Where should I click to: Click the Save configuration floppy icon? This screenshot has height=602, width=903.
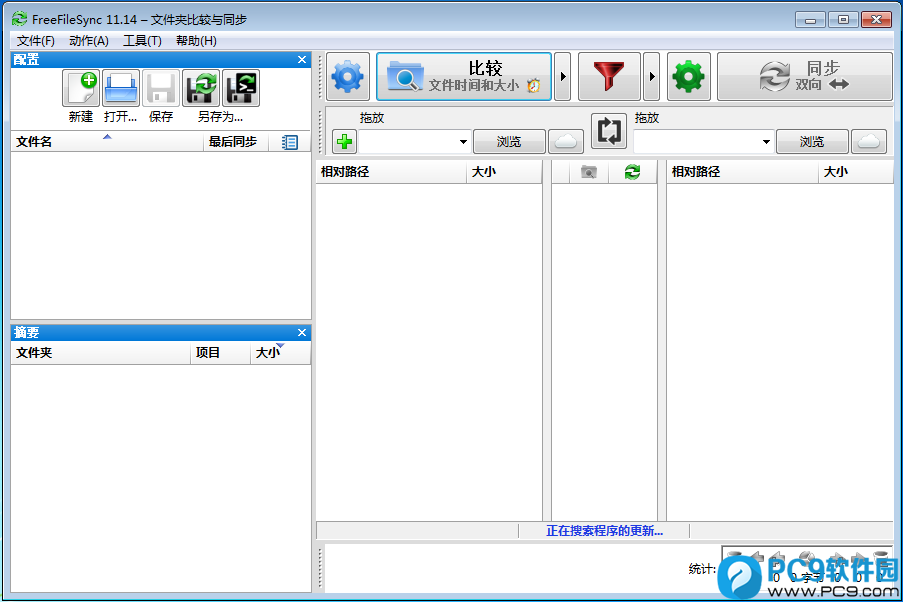point(161,88)
